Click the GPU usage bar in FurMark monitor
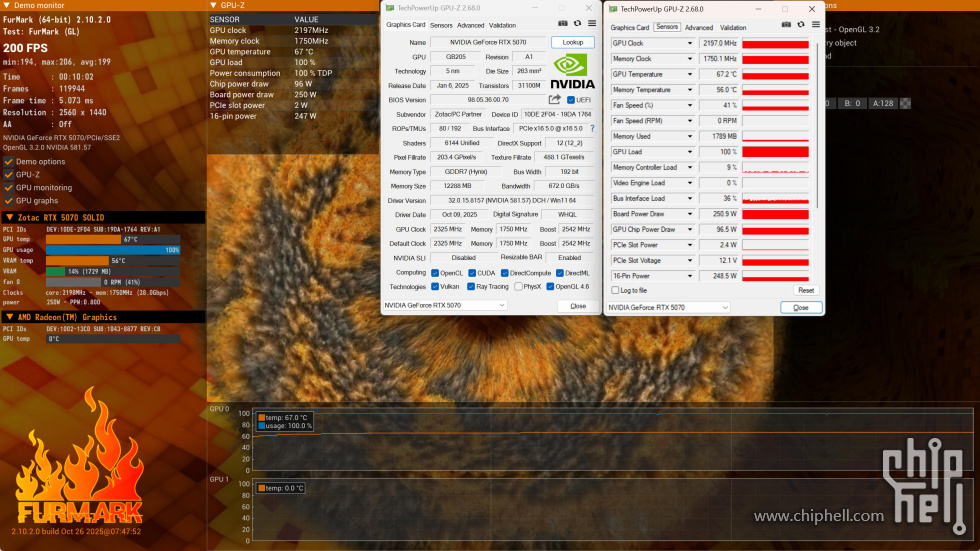980x551 pixels. tap(112, 250)
